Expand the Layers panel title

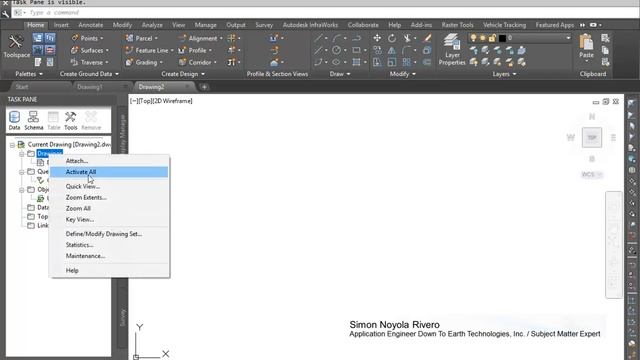(504, 74)
